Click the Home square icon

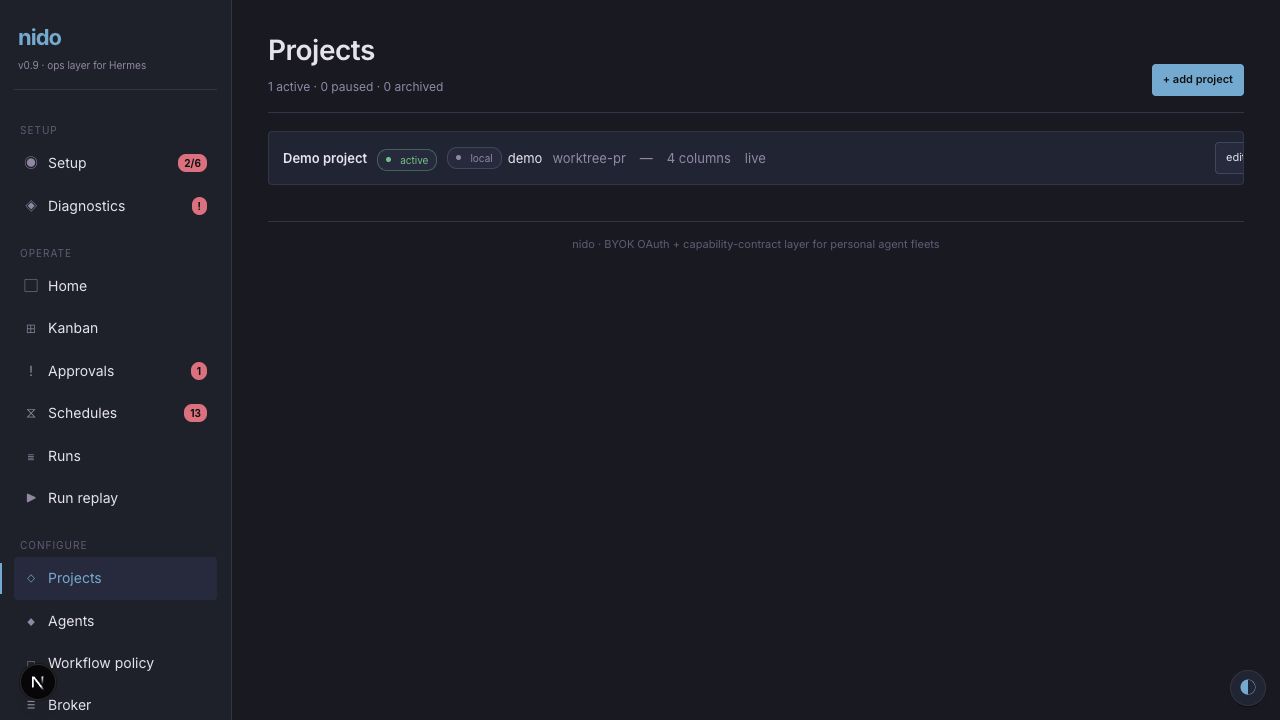(x=31, y=286)
